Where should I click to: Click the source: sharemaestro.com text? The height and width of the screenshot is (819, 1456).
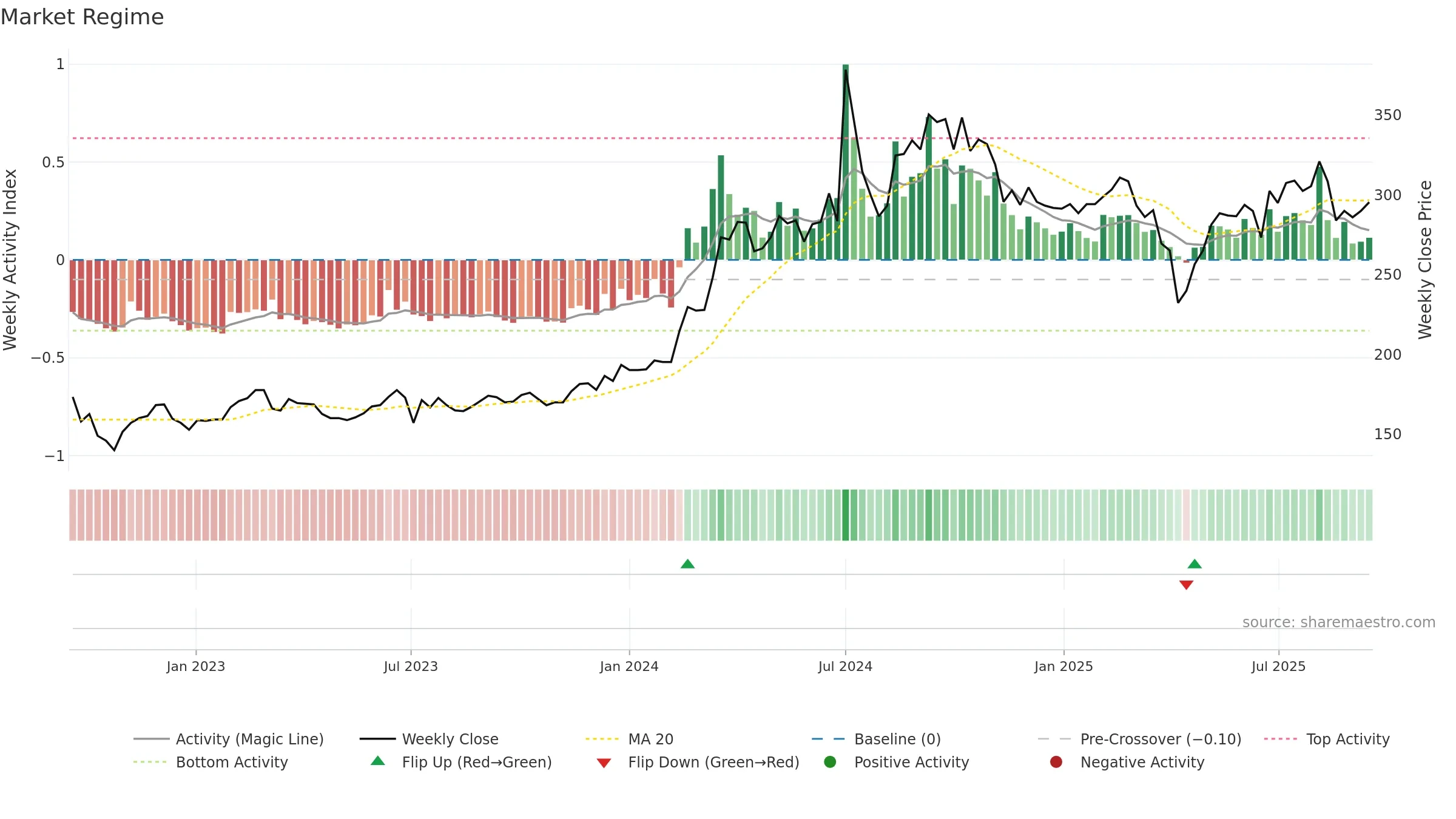point(1339,622)
